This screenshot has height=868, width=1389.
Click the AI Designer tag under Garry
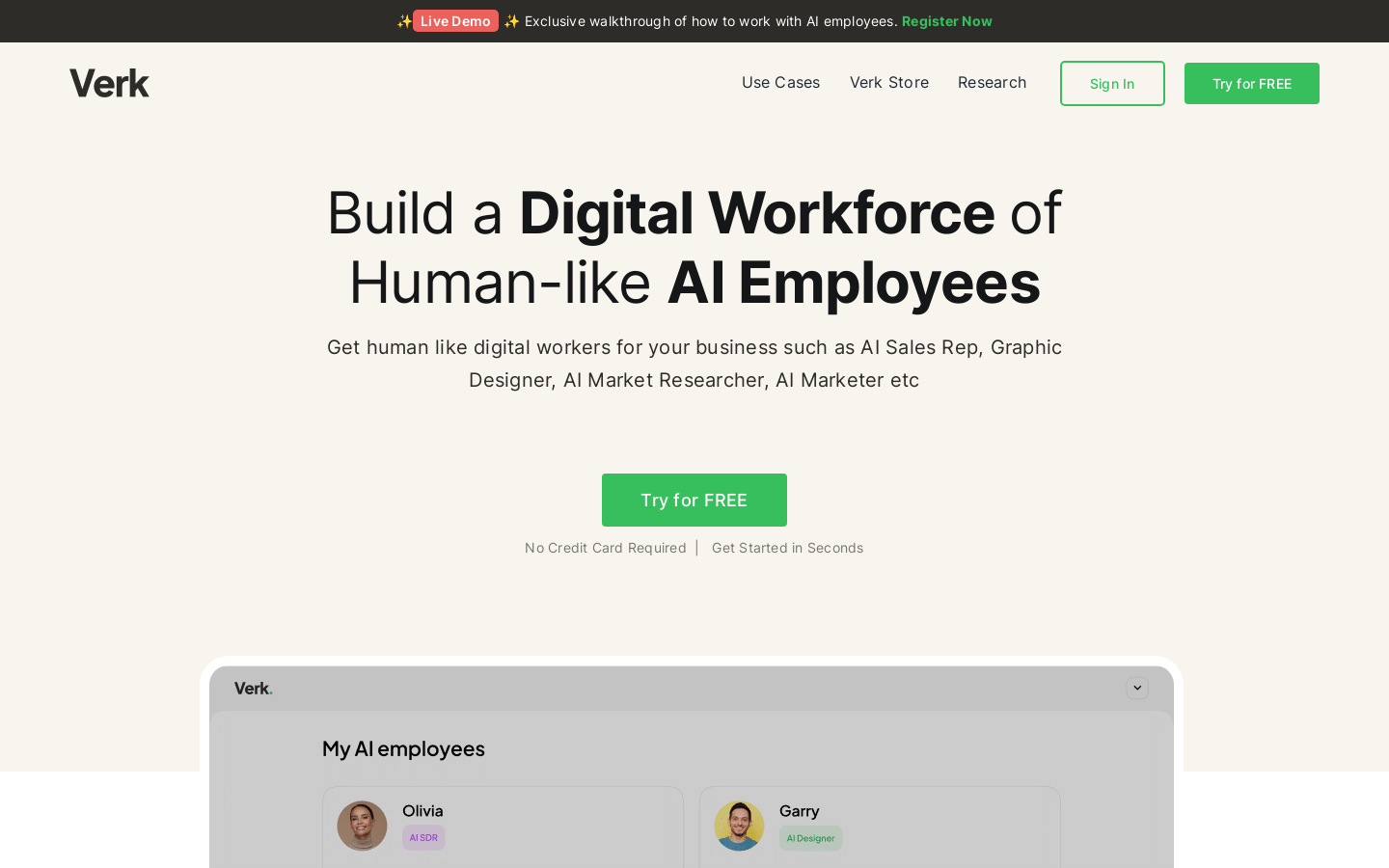[x=811, y=838]
